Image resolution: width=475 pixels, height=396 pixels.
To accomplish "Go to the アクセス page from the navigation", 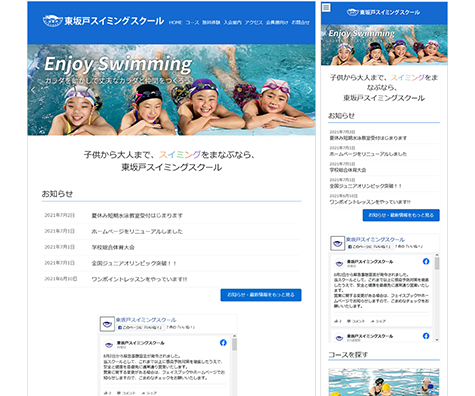I will pyautogui.click(x=254, y=23).
